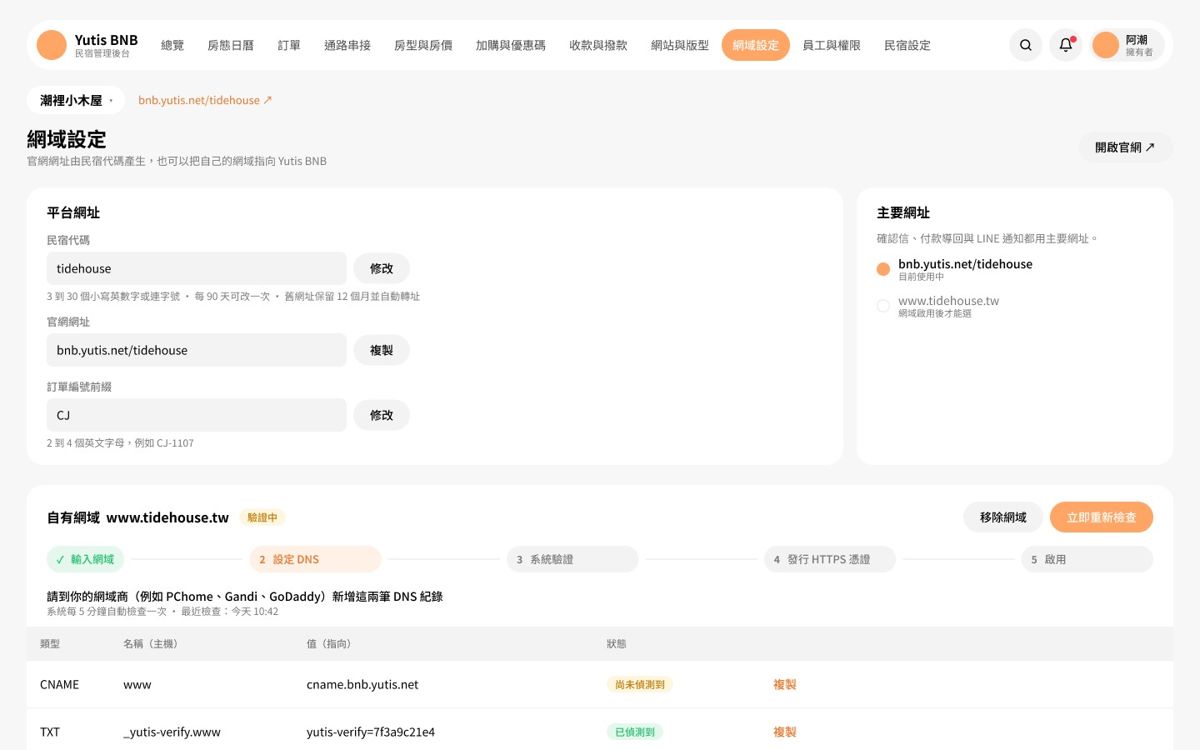Click the 驗證中 status badge
The height and width of the screenshot is (750, 1200).
click(x=262, y=517)
